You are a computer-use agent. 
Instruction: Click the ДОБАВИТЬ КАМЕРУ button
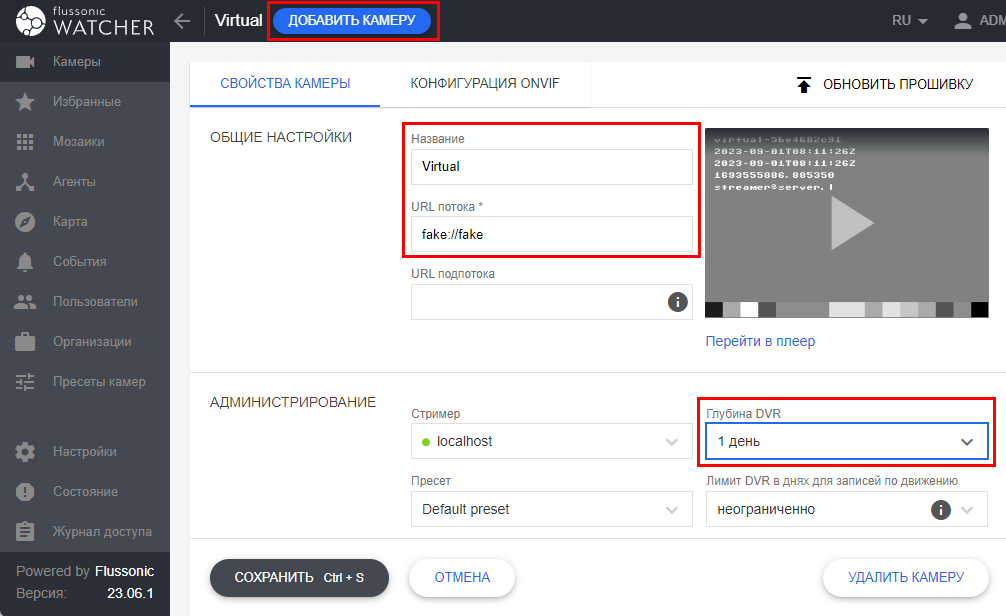(352, 19)
